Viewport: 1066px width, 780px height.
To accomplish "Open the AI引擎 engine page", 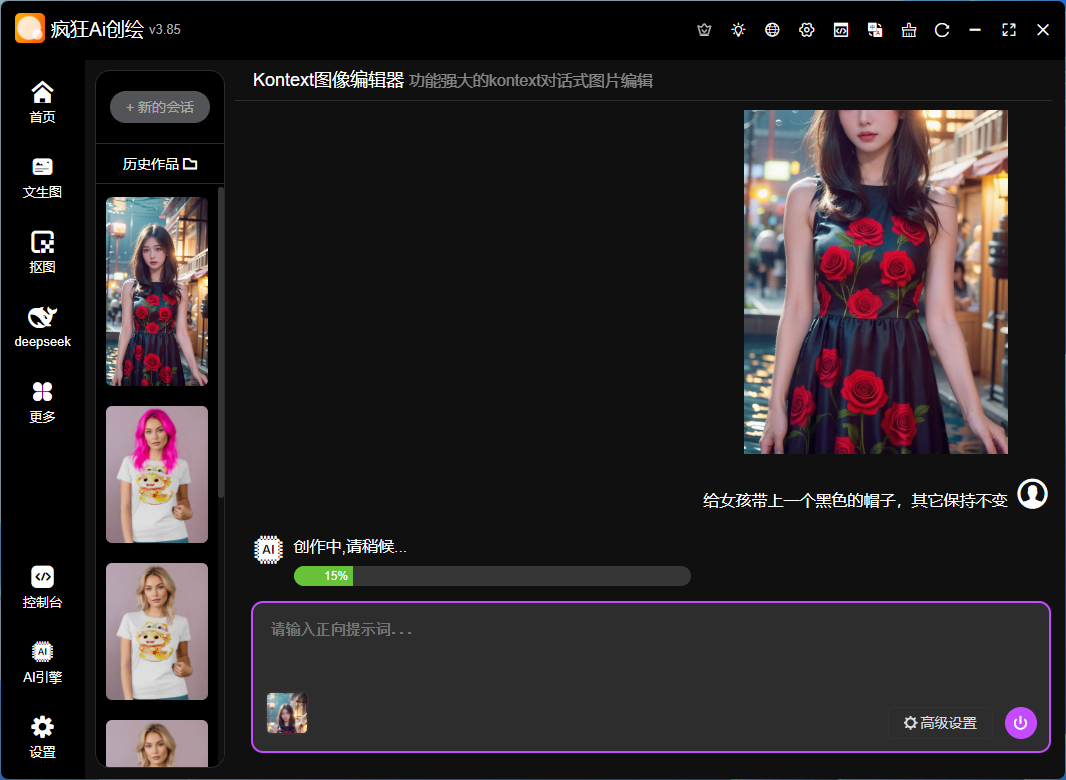I will [x=42, y=662].
